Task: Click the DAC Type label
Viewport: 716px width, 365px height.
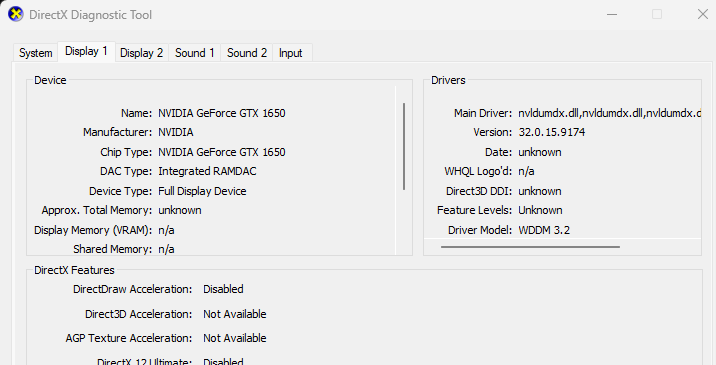Action: (126, 171)
